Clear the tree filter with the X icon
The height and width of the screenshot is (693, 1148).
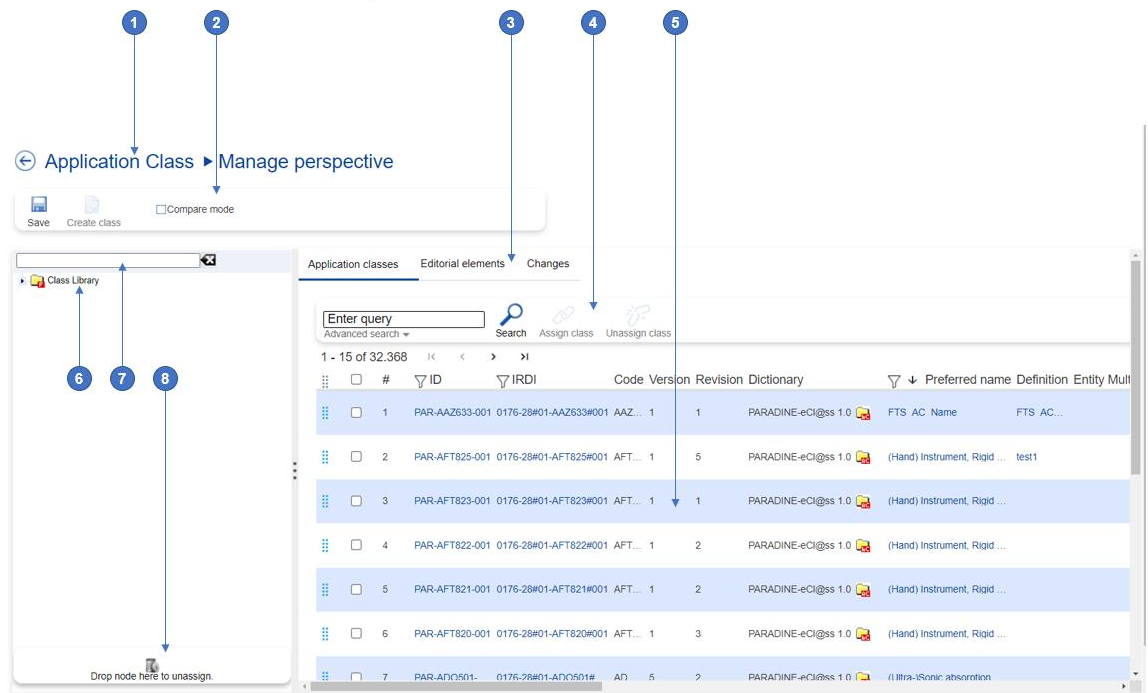[x=208, y=260]
